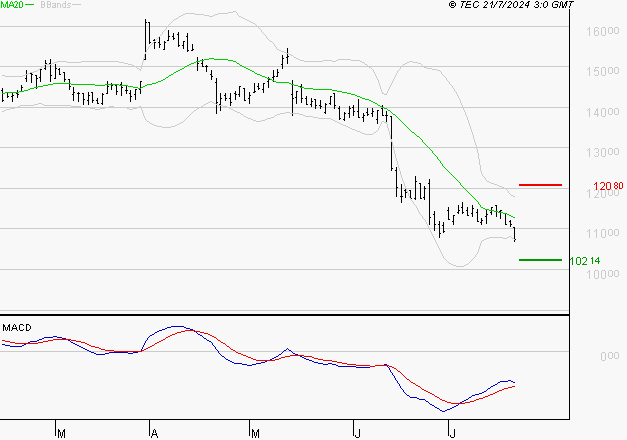Image resolution: width=627 pixels, height=440 pixels.
Task: Click the 130.00 price axis label
Action: [603, 152]
